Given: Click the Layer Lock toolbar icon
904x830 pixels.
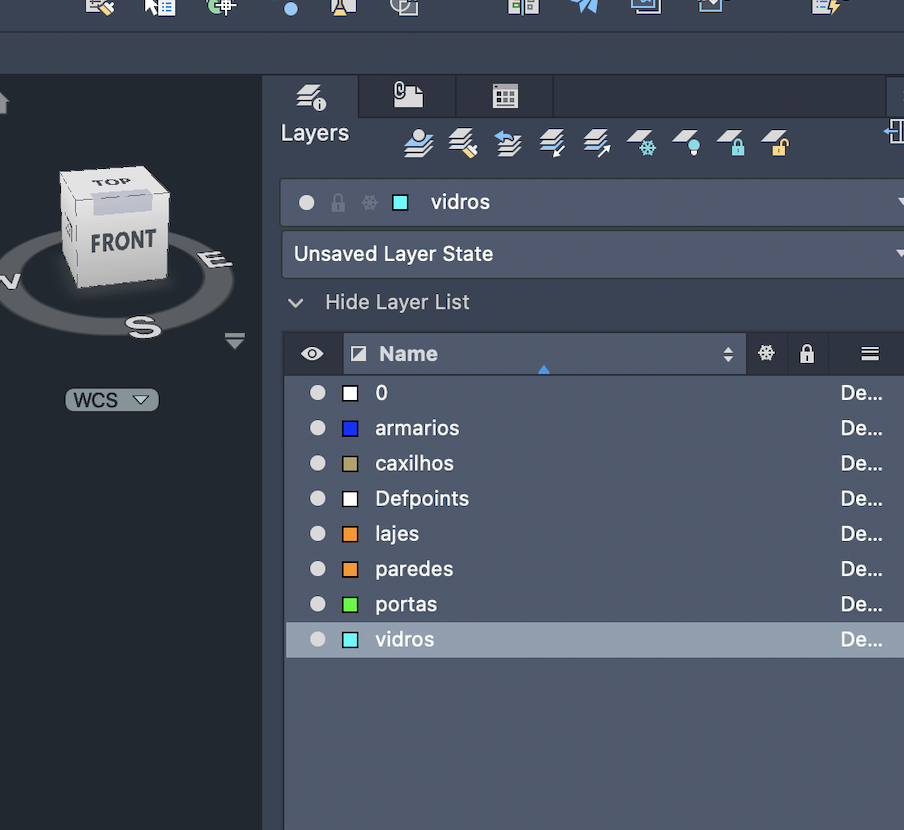Looking at the screenshot, I should pos(731,143).
